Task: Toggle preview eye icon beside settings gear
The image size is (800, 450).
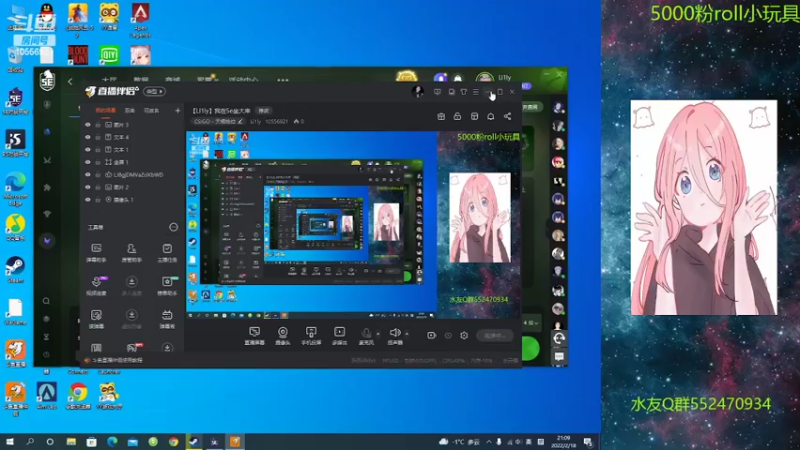Action: pyautogui.click(x=448, y=336)
